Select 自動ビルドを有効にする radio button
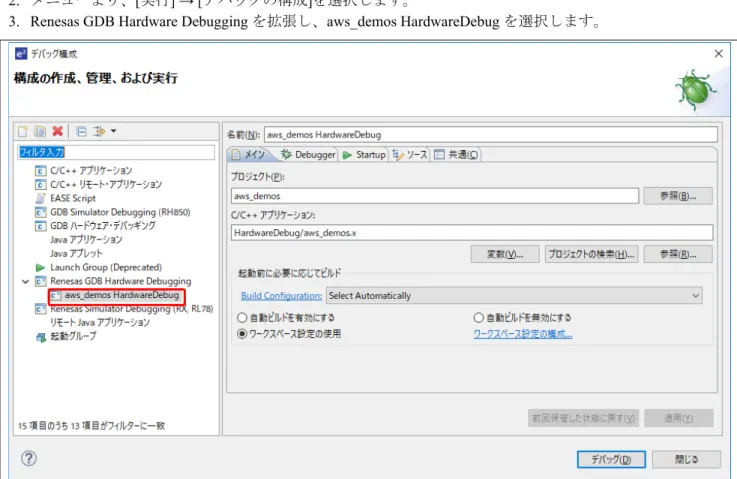737x479 pixels. (242, 318)
